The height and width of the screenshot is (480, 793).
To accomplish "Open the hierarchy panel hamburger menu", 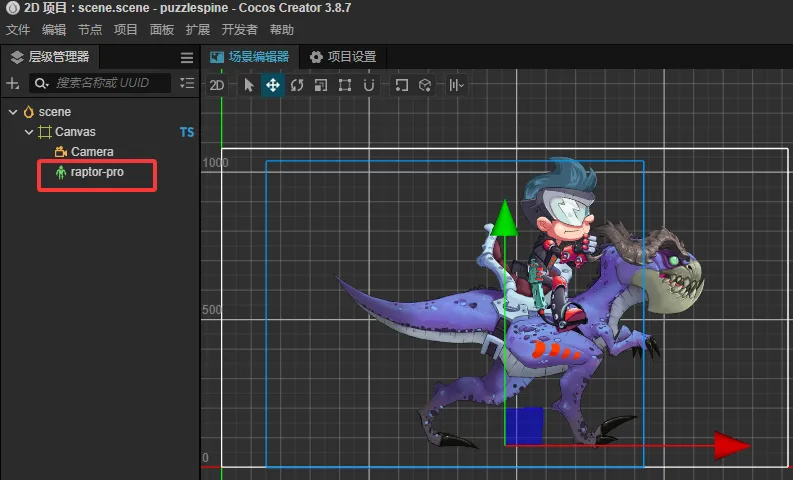I will click(187, 58).
